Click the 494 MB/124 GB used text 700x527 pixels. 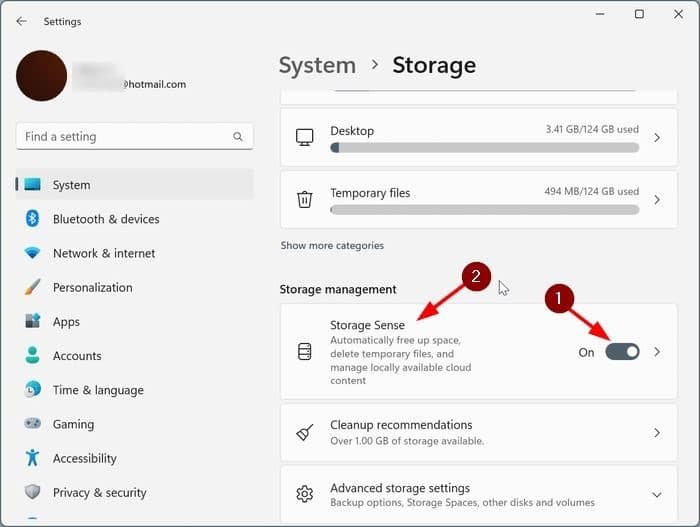pos(592,192)
